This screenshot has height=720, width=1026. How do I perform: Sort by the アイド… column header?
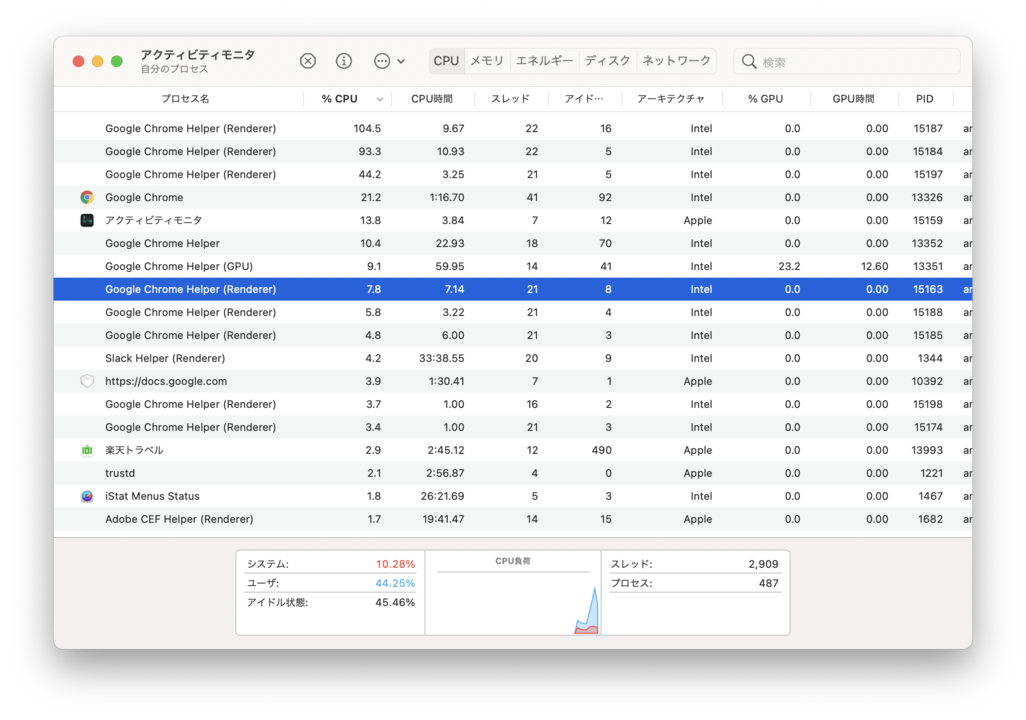[584, 99]
